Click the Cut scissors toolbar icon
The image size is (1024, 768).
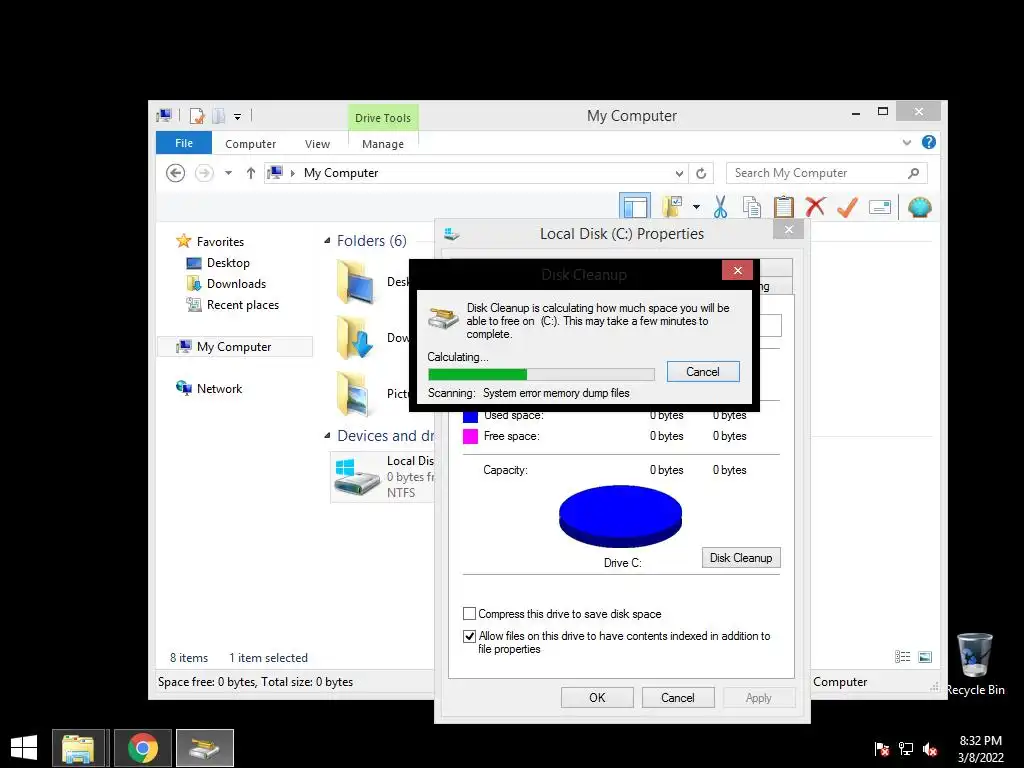click(720, 207)
